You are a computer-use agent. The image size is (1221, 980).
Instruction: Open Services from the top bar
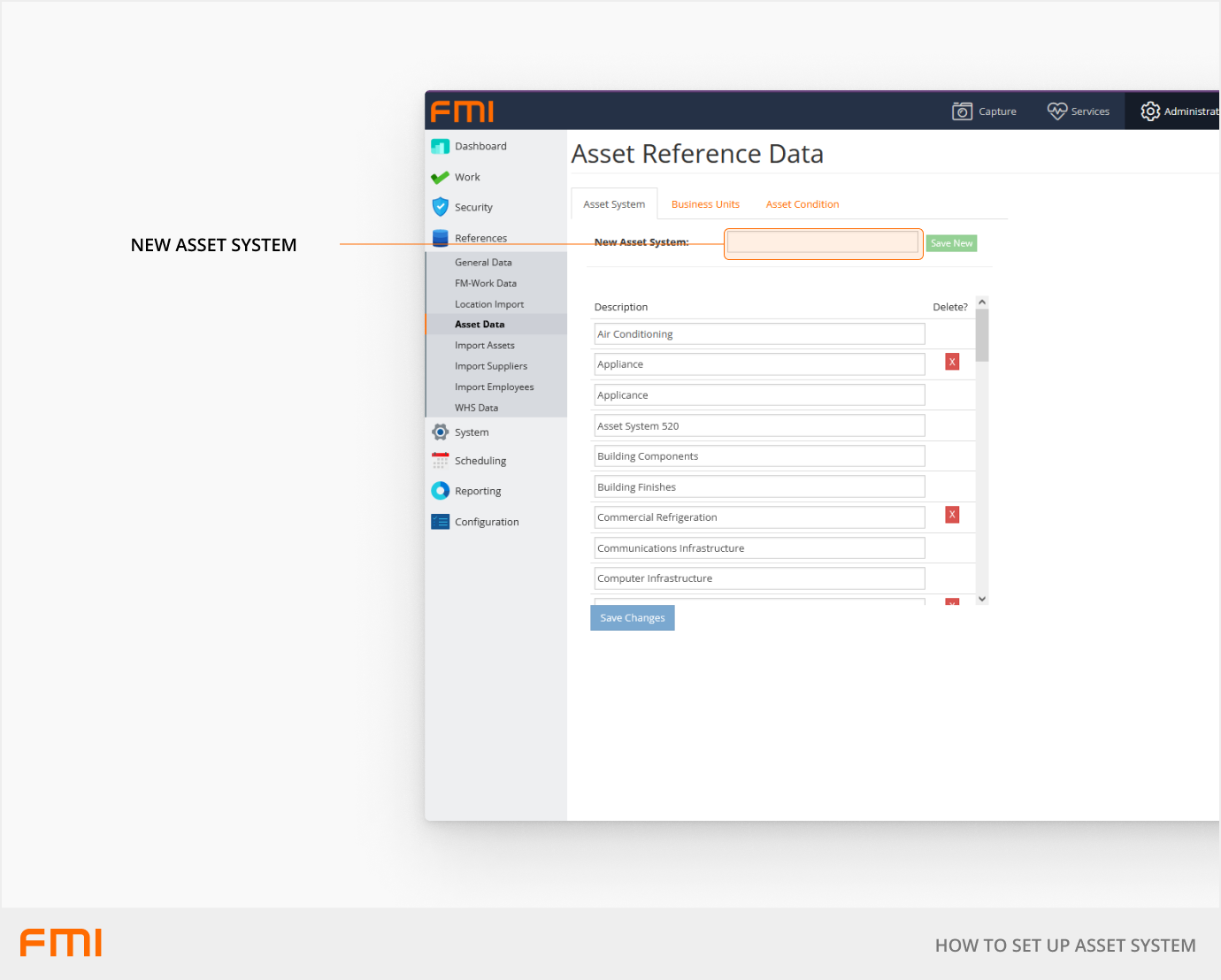[x=1078, y=111]
